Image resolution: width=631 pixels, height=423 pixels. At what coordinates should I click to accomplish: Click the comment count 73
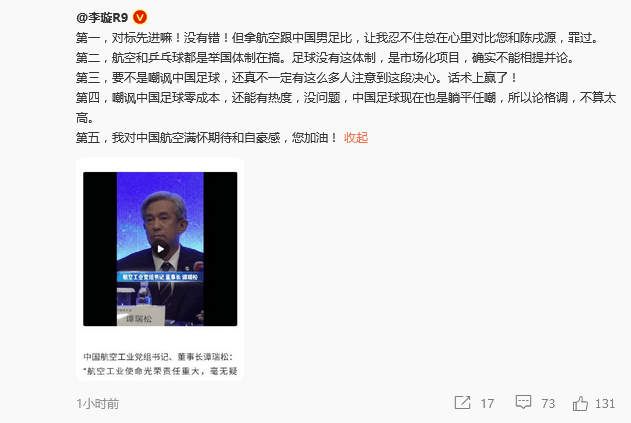point(548,403)
